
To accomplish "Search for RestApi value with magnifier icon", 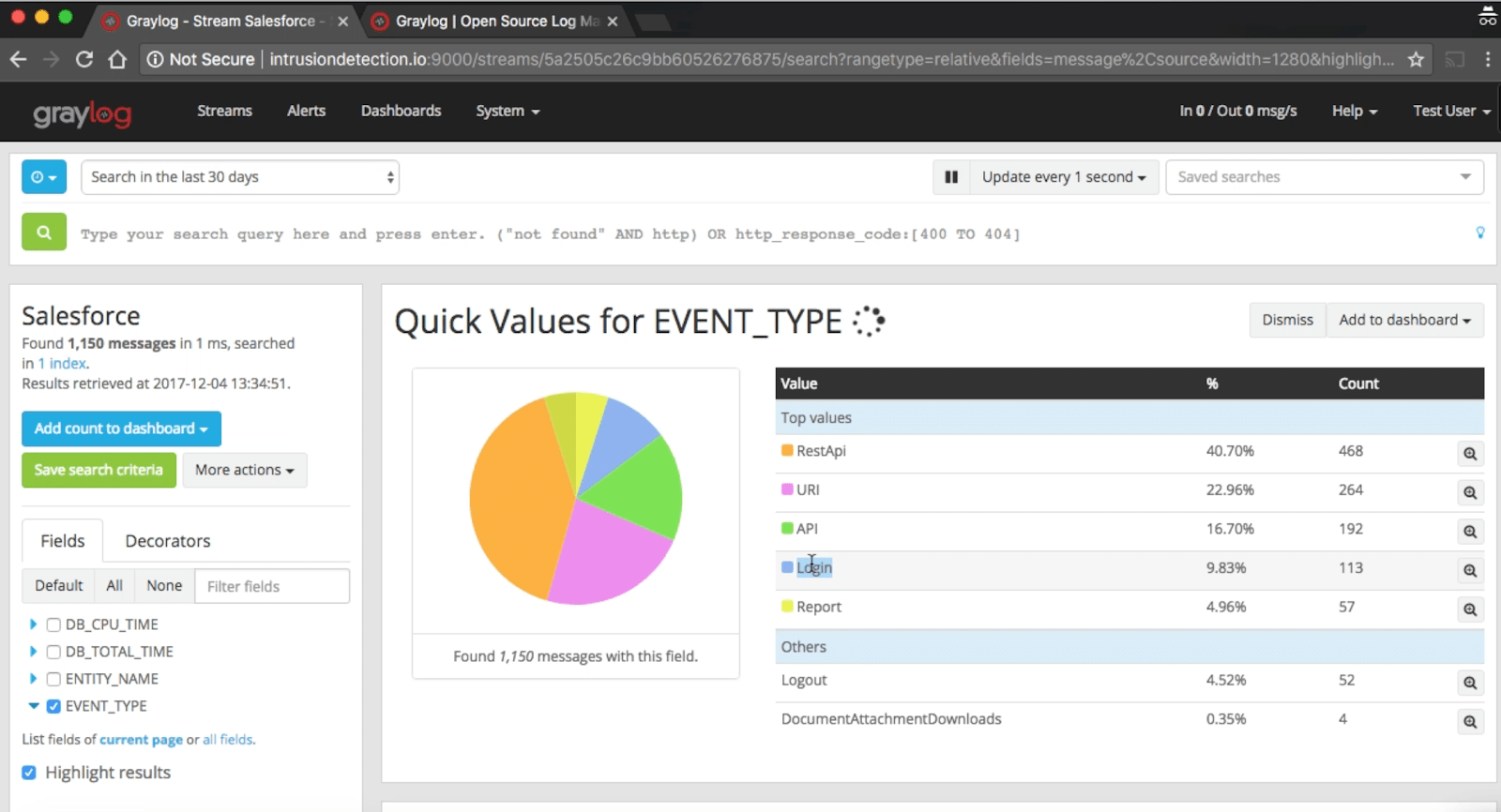I will 1470,454.
